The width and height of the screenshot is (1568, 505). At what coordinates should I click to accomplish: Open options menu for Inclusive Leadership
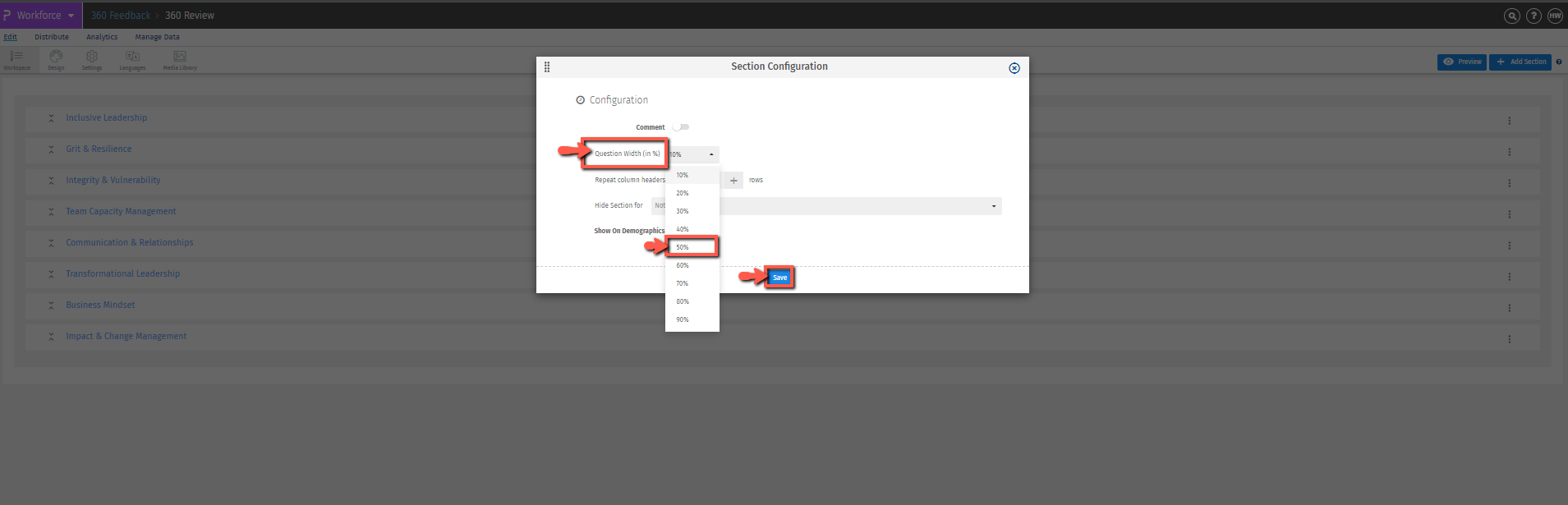1509,121
